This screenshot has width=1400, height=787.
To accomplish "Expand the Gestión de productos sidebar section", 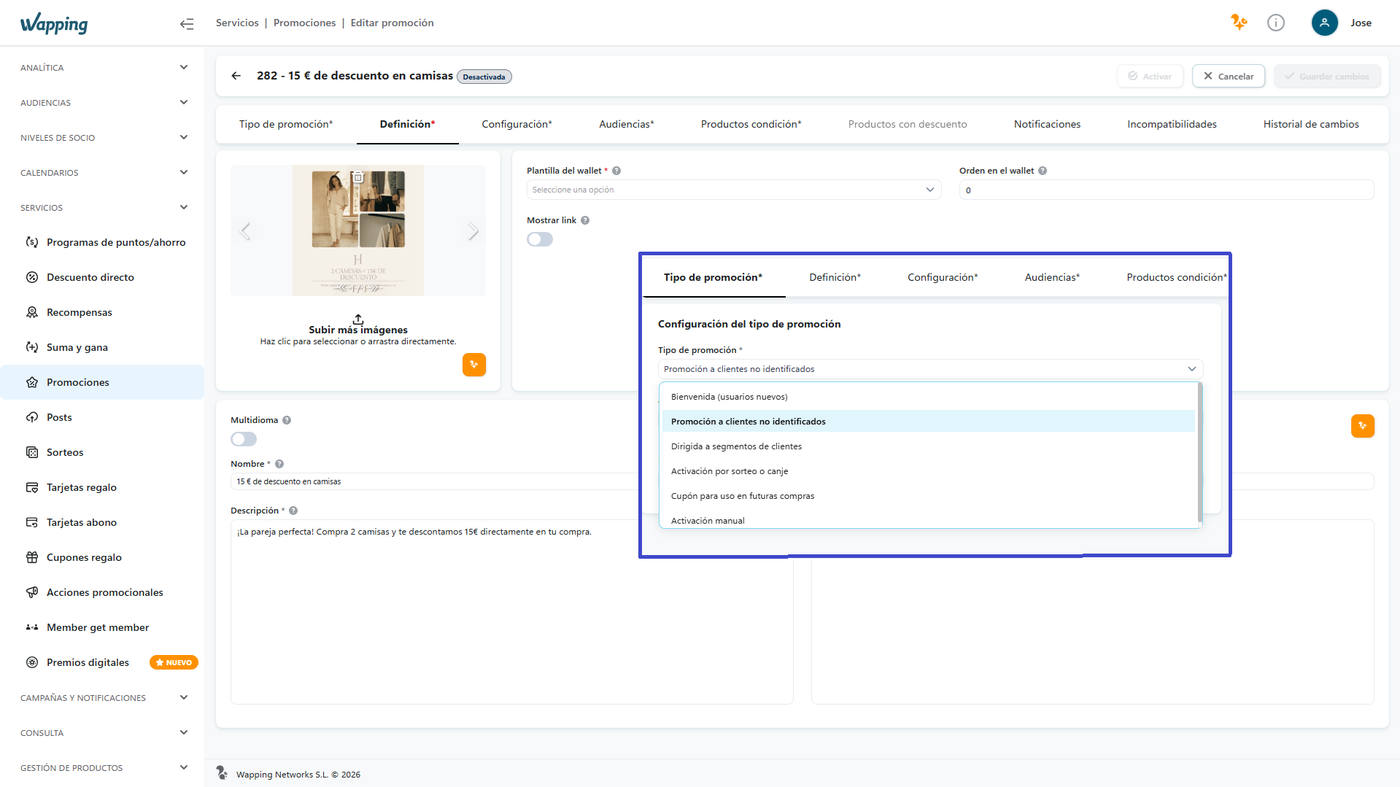I will 102,768.
